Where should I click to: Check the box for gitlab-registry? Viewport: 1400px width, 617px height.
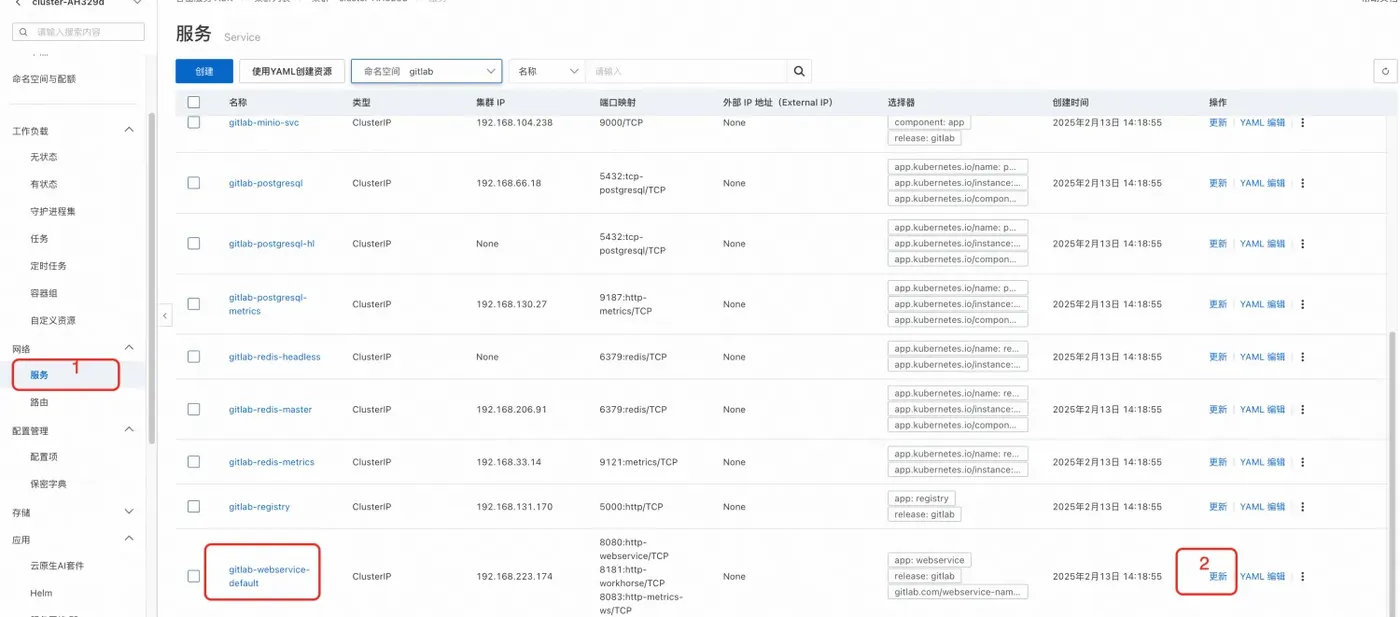194,506
